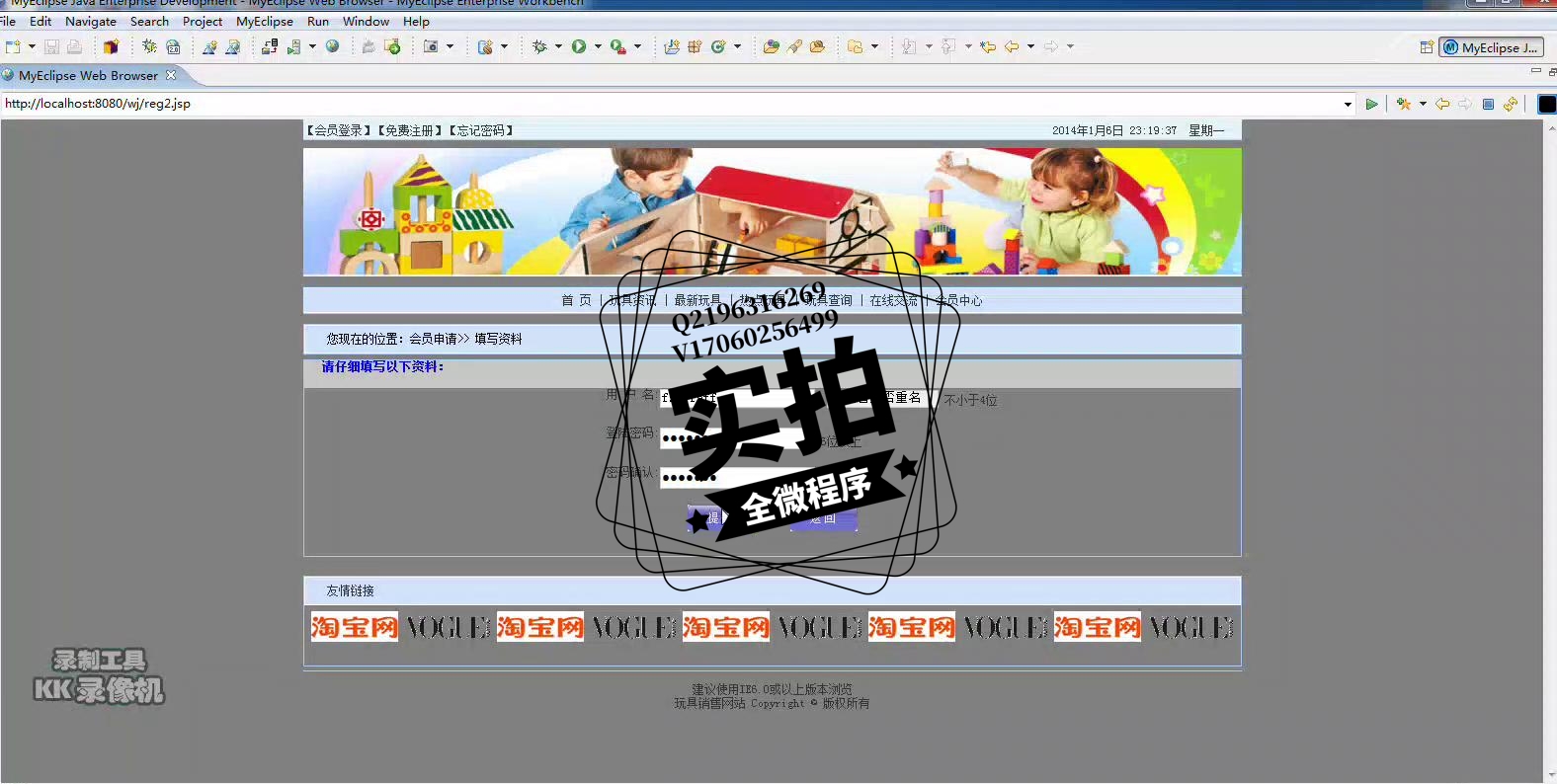Click the Open Type icon
The width and height of the screenshot is (1557, 784).
pos(771,46)
